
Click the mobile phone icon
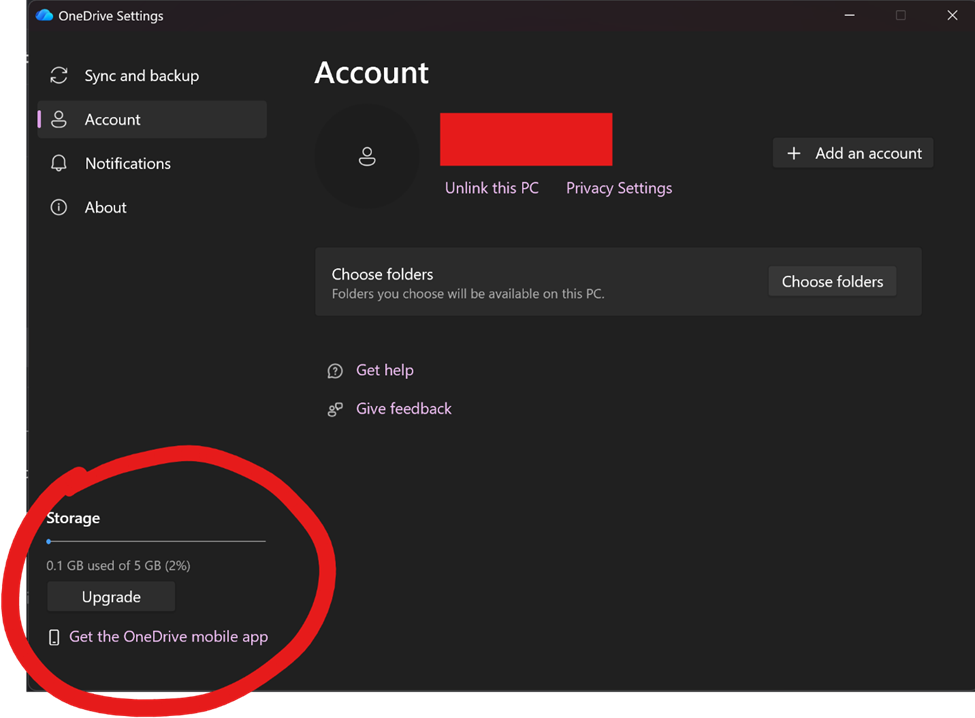(x=55, y=637)
